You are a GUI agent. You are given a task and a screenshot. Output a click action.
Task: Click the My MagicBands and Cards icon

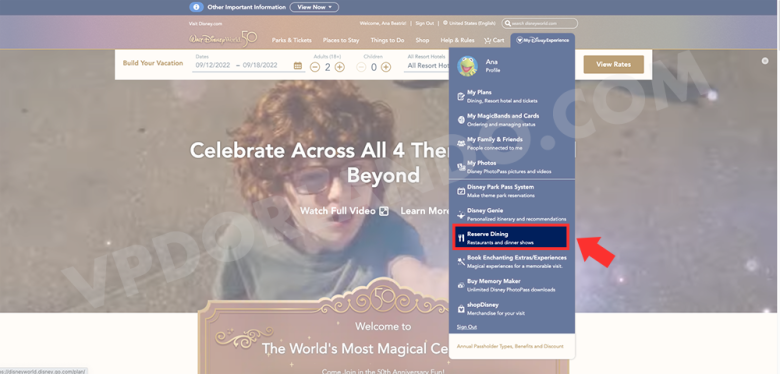461,120
